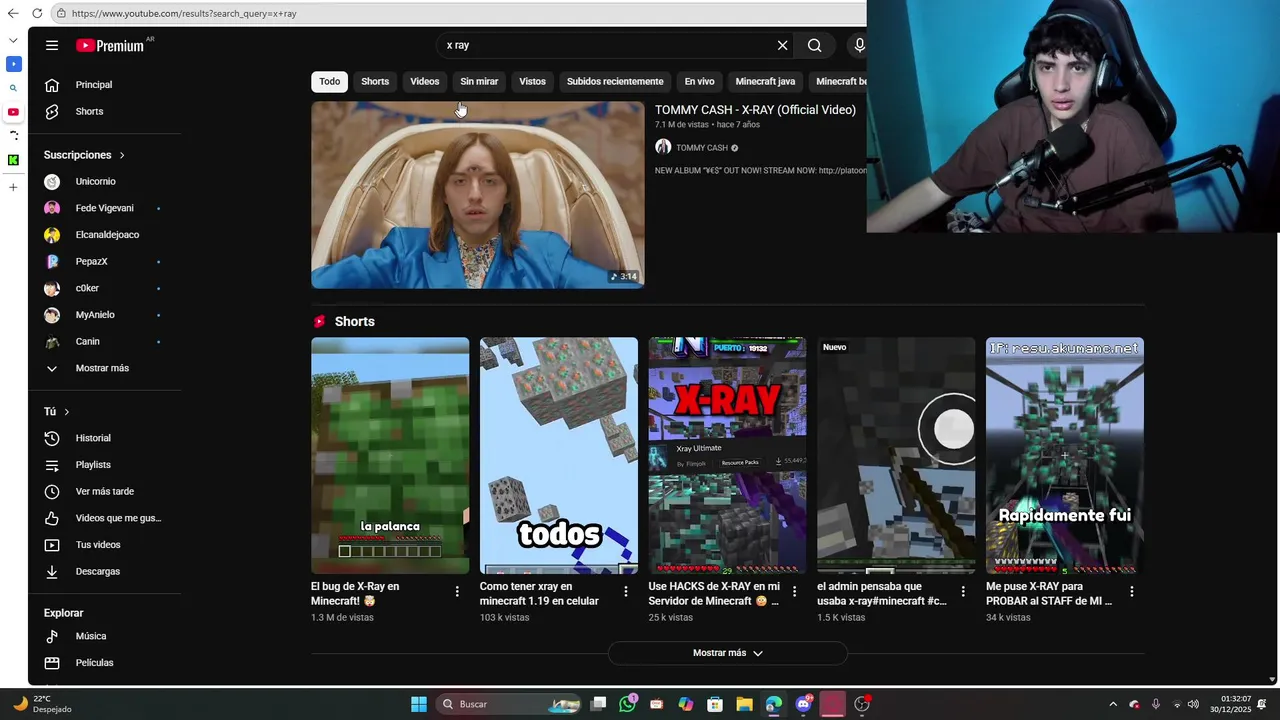Play the TOMMY CASH X-RAY thumbnail

[x=477, y=195]
